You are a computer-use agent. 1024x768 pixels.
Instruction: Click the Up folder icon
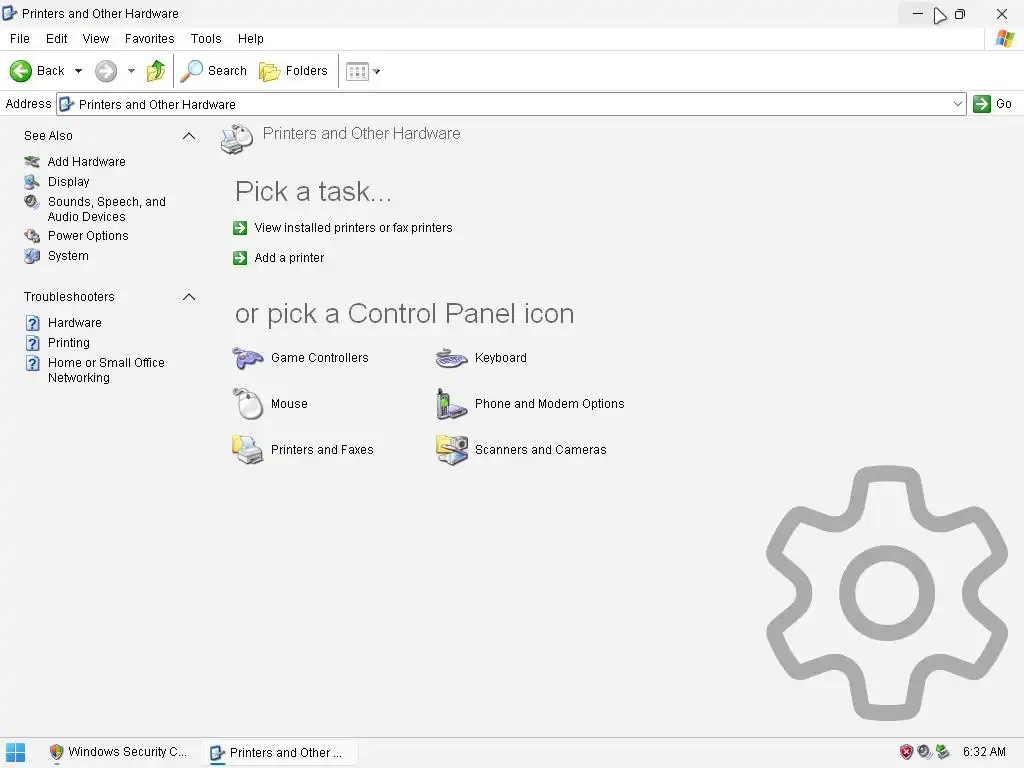pos(155,71)
